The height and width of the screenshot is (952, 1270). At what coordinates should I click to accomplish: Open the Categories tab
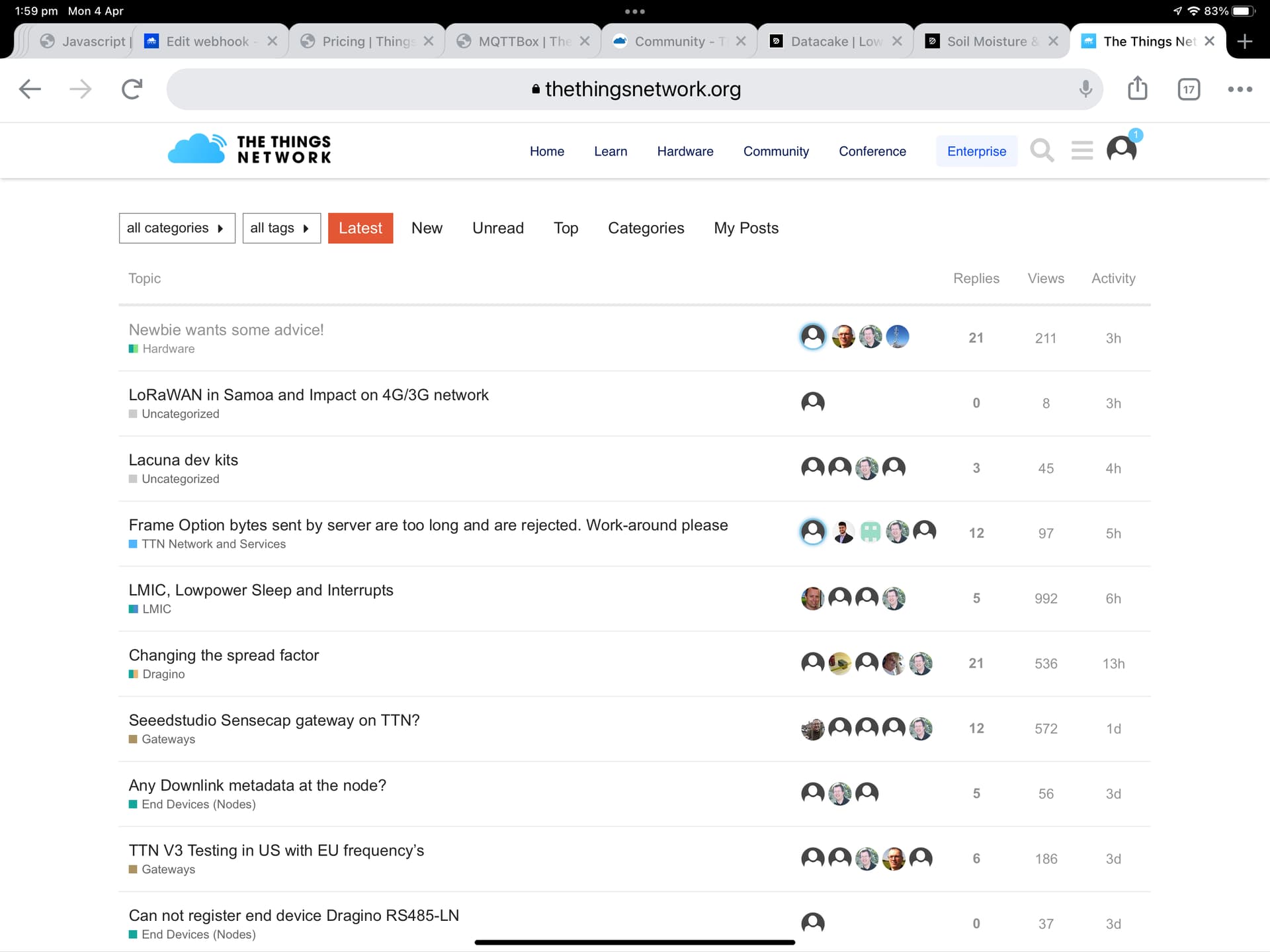(x=646, y=228)
